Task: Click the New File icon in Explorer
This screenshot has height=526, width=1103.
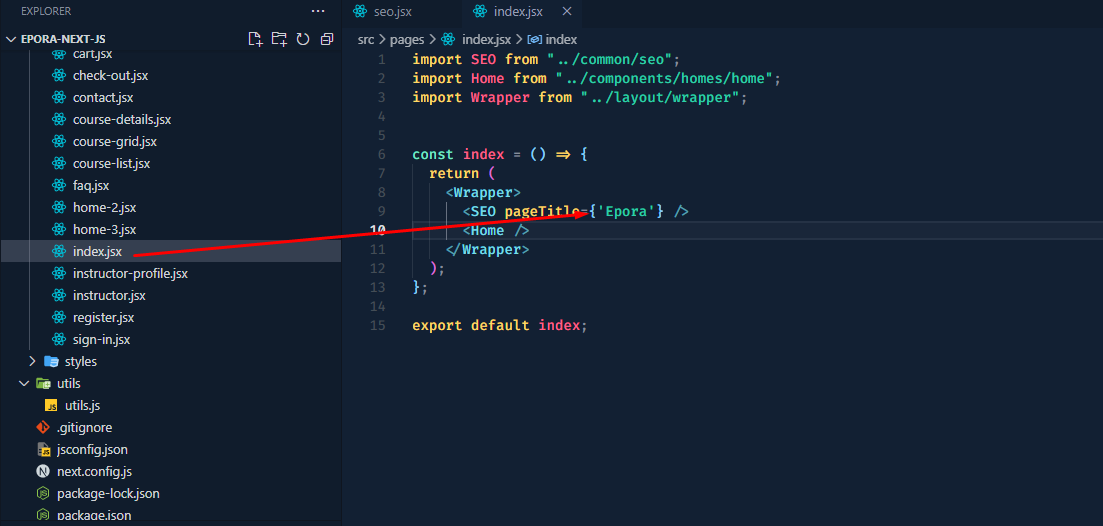Action: coord(255,39)
